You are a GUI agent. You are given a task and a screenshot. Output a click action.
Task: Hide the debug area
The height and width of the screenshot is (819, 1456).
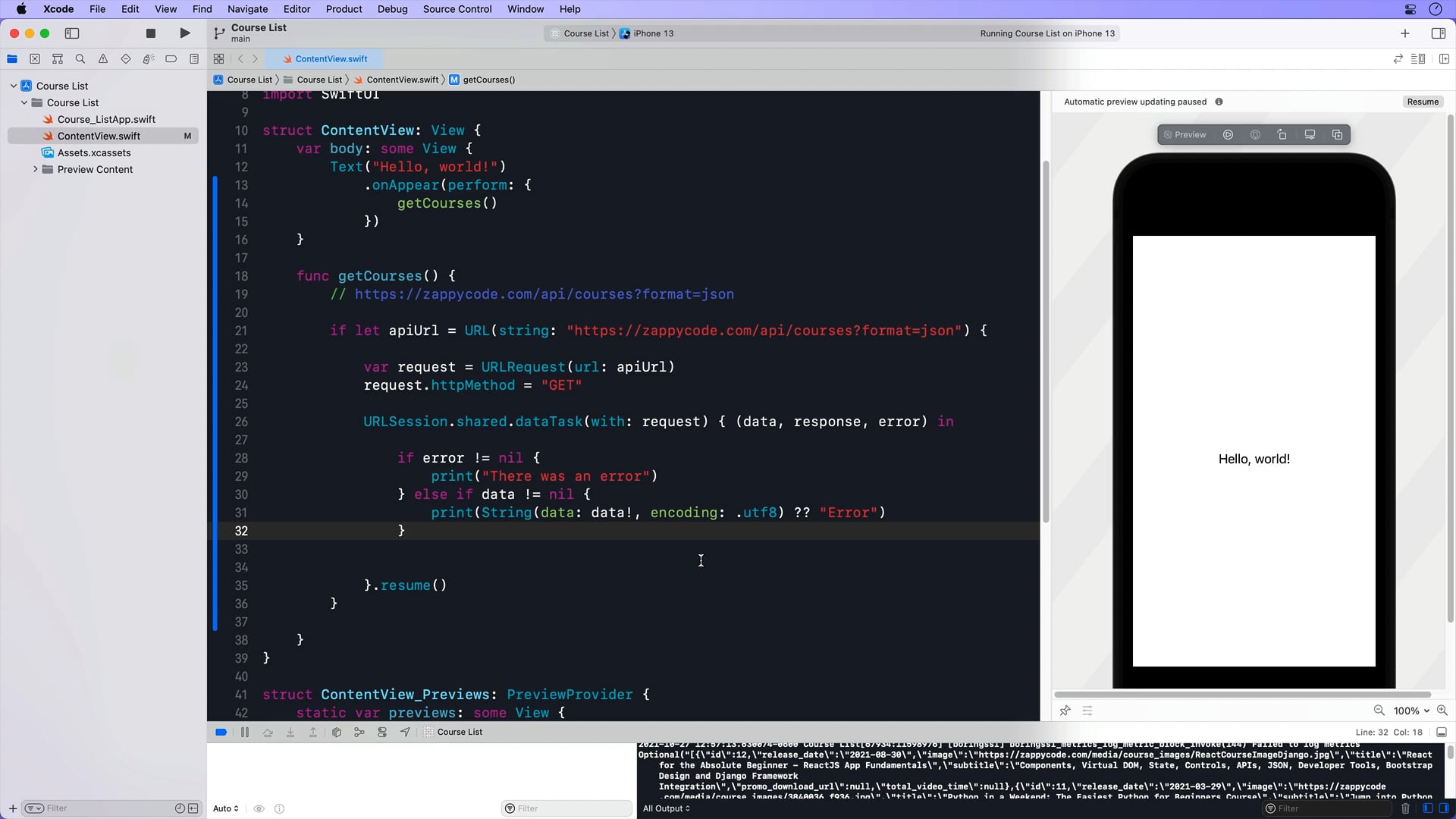click(1442, 733)
